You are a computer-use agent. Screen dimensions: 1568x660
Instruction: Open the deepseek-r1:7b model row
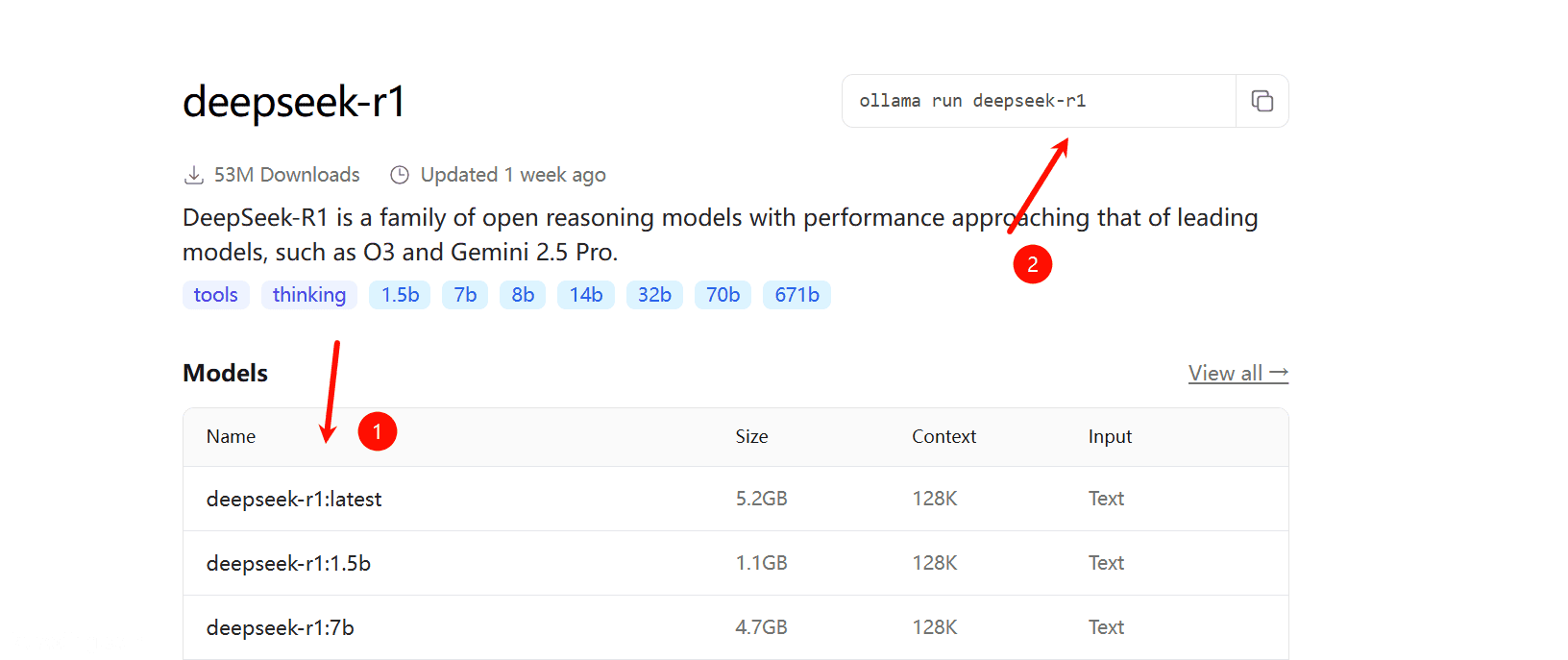[736, 627]
